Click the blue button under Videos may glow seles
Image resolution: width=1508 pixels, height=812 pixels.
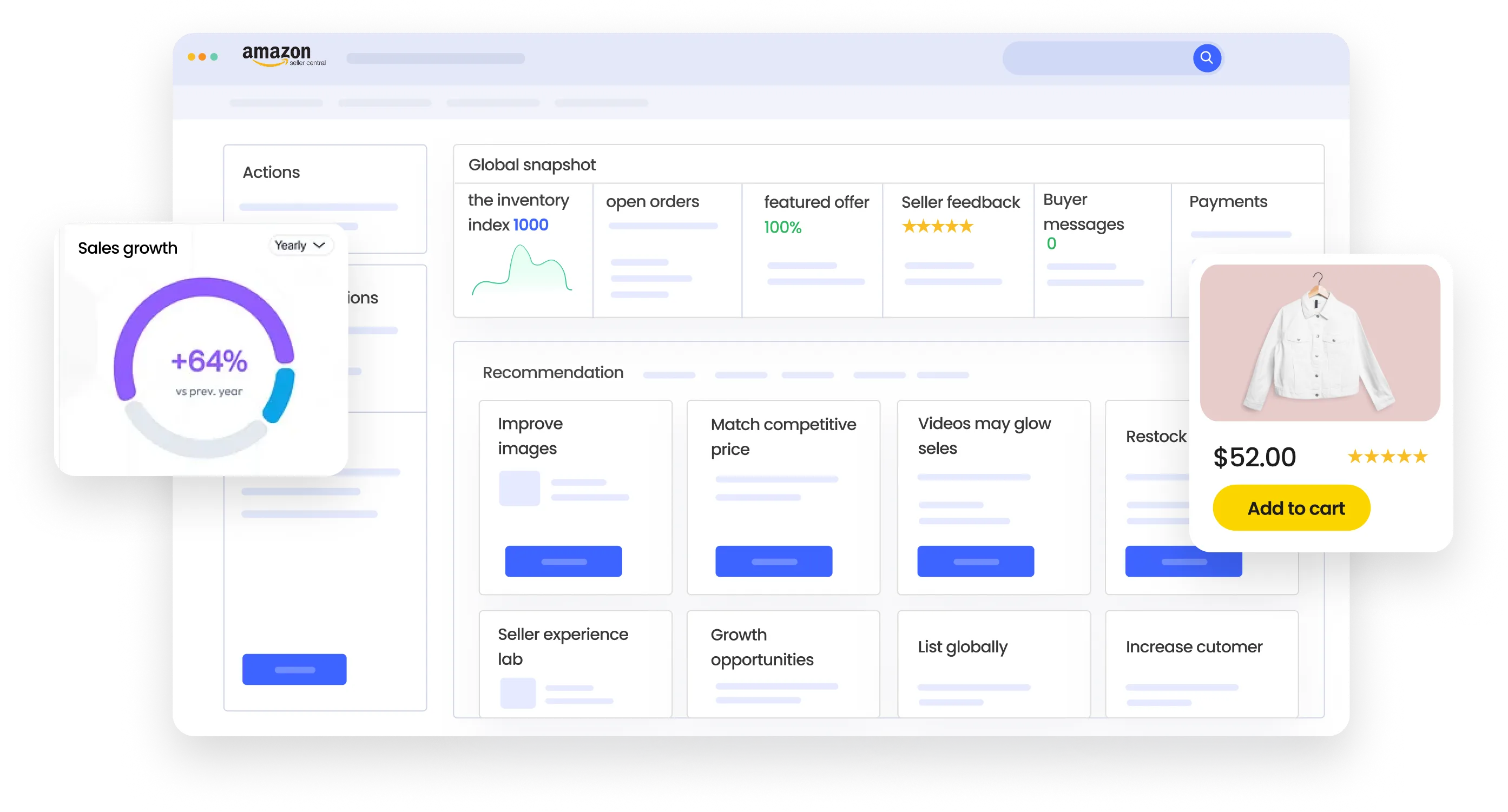pos(975,562)
